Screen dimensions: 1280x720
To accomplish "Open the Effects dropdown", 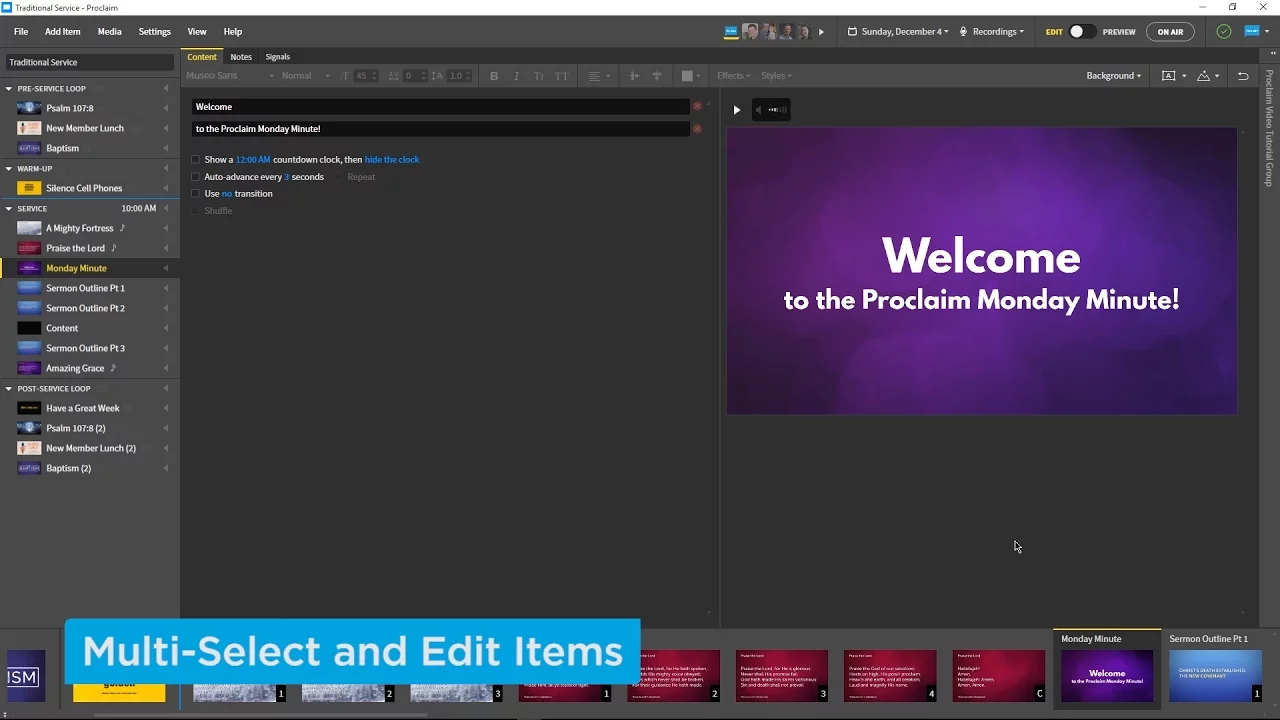I will tap(733, 76).
